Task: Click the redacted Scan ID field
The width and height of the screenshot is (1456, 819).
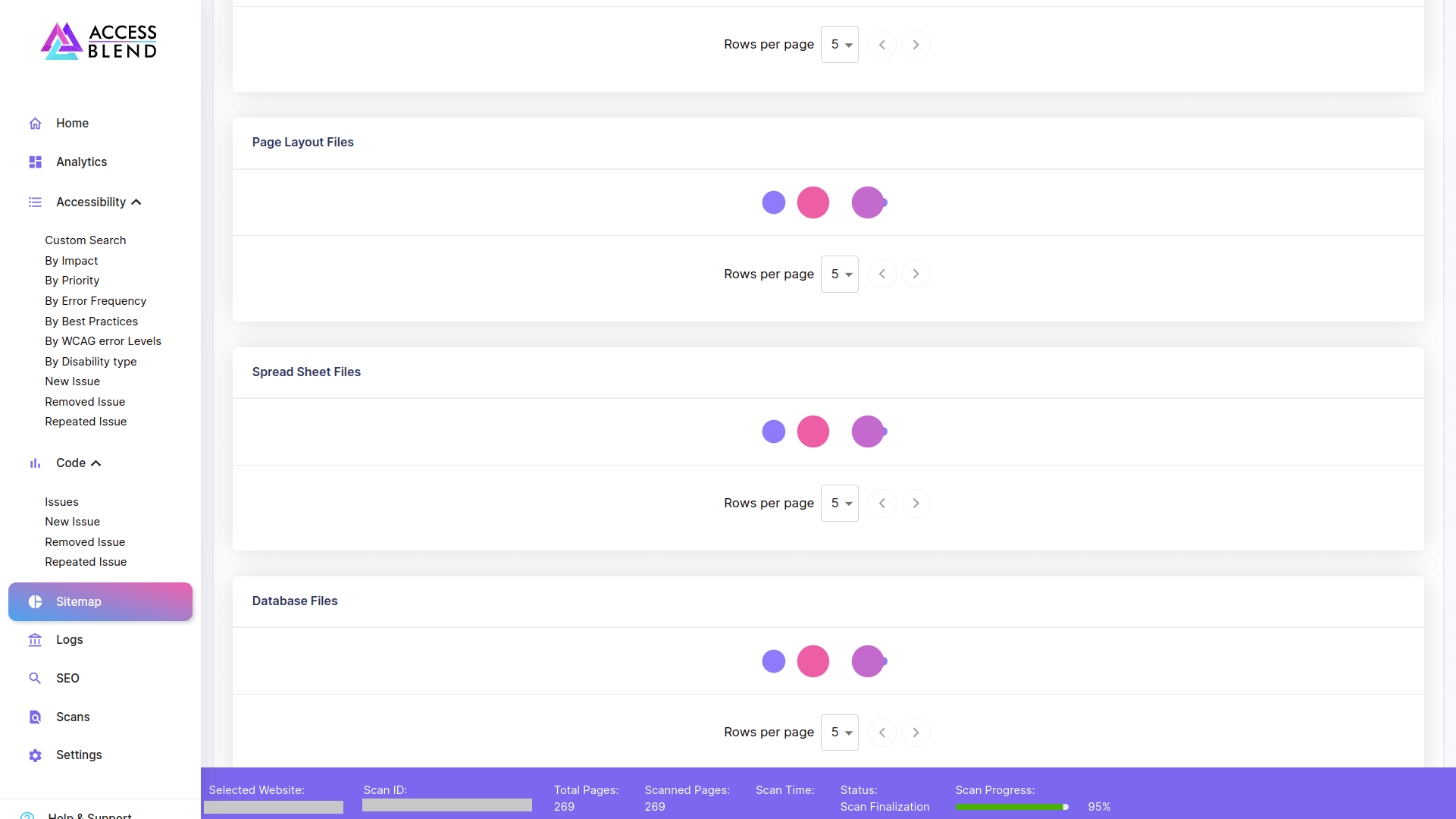Action: (447, 805)
